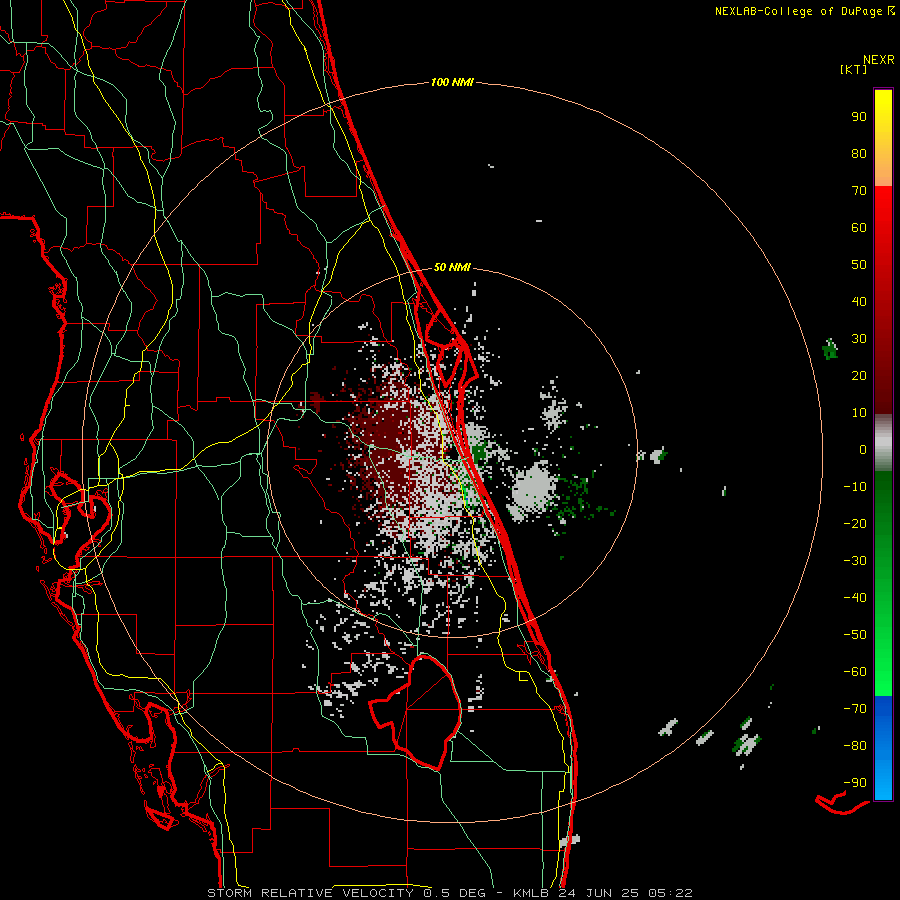This screenshot has height=900, width=900.
Task: Click the 30 value on velocity scale
Action: click(x=859, y=339)
